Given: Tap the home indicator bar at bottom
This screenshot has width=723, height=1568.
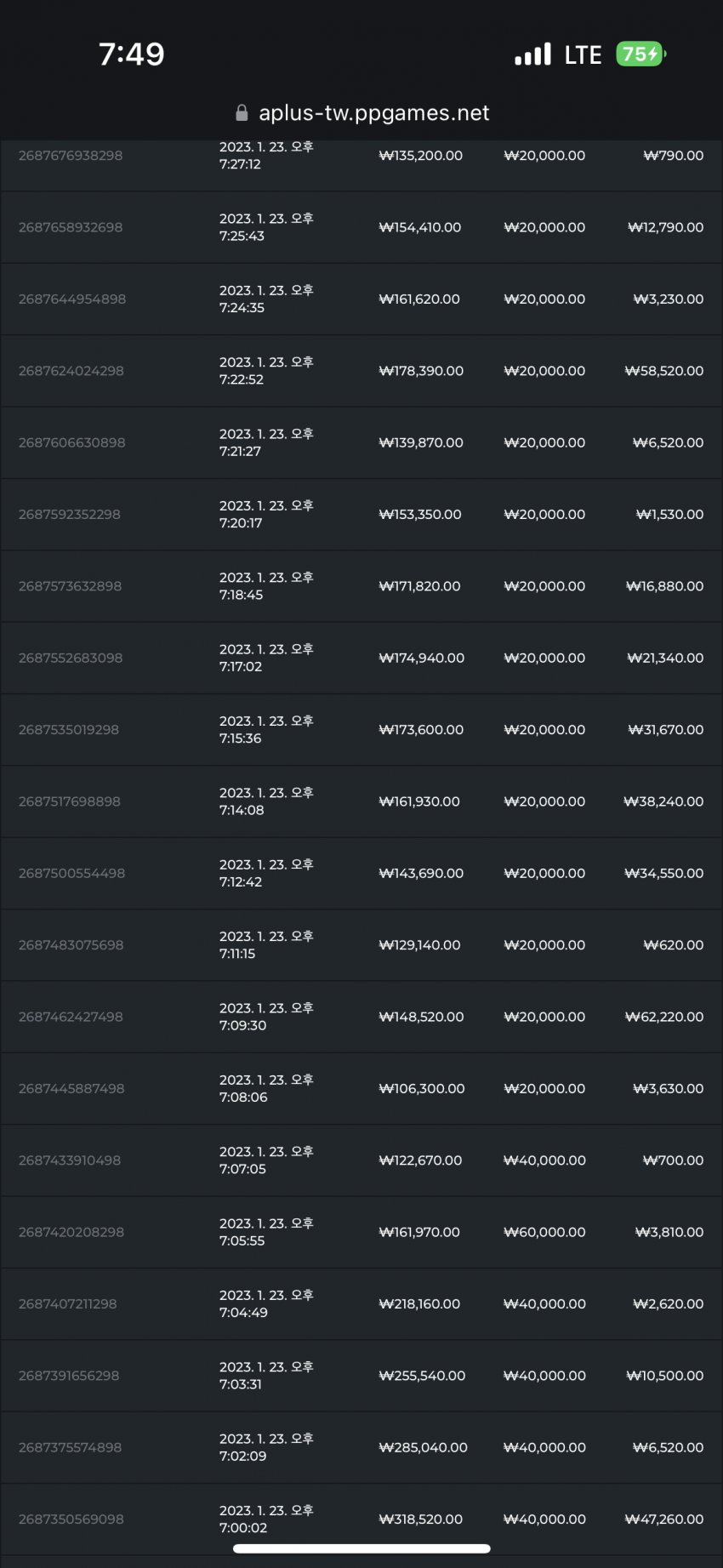Looking at the screenshot, I should pos(361,1548).
